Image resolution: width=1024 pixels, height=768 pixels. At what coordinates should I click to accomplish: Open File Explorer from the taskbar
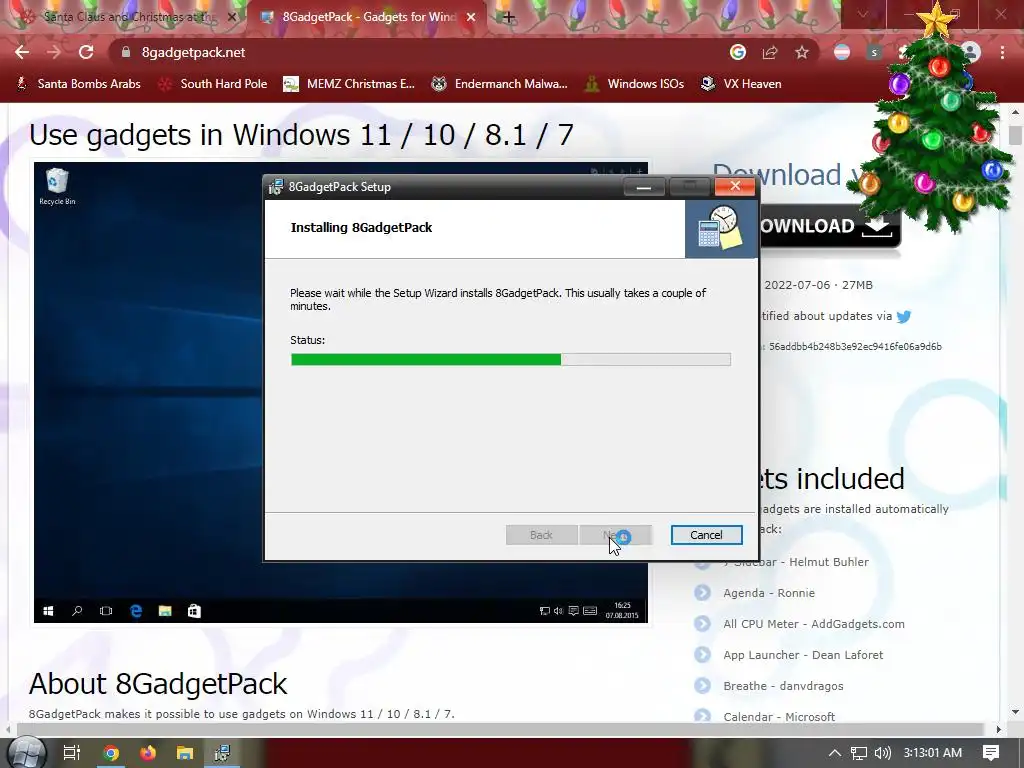tap(185, 753)
